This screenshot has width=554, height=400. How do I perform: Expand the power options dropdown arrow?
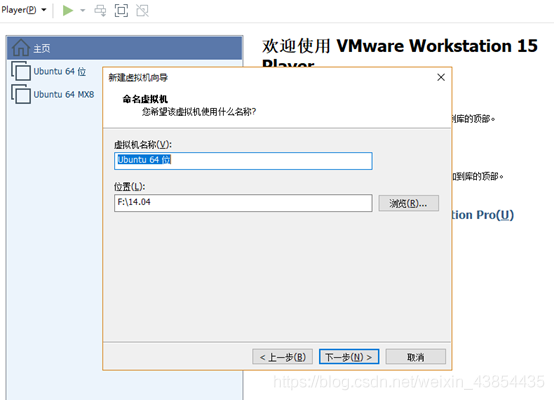83,10
